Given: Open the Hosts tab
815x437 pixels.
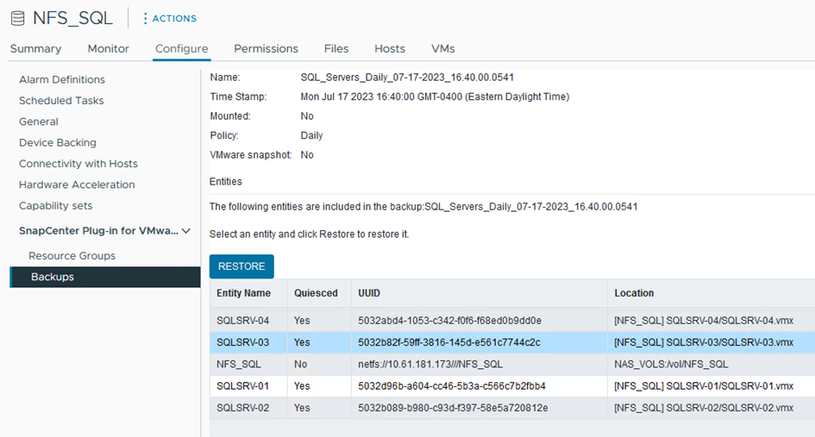Looking at the screenshot, I should [x=389, y=48].
